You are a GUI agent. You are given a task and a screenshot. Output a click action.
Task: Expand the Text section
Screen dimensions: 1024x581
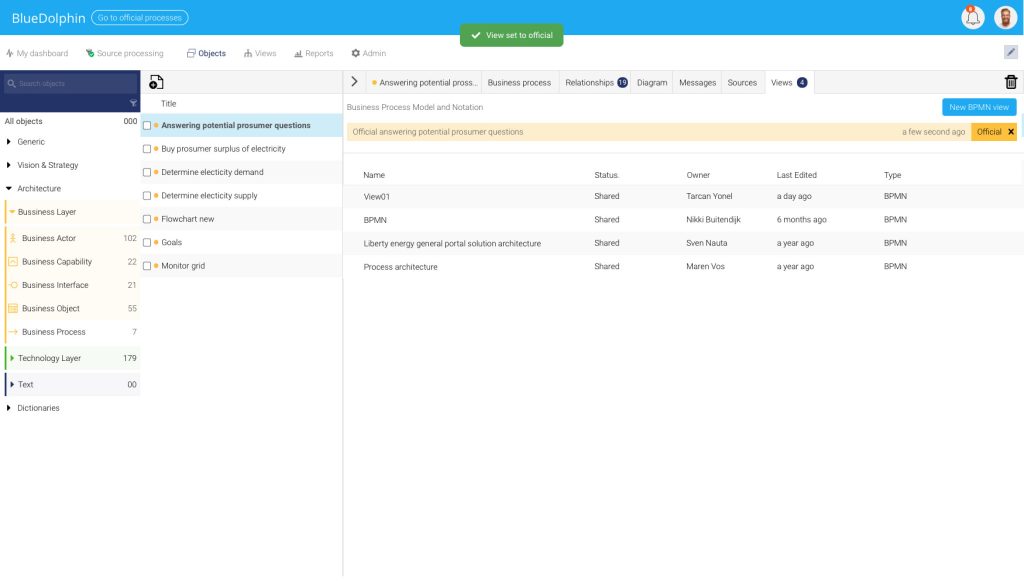tap(12, 385)
